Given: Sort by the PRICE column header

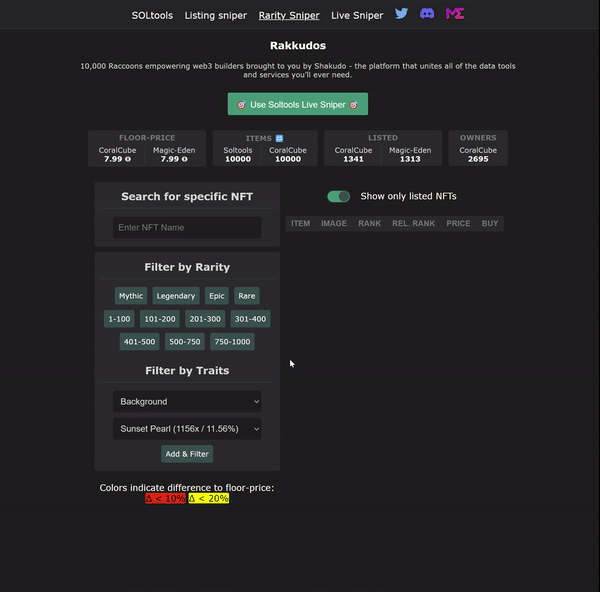Looking at the screenshot, I should (458, 224).
